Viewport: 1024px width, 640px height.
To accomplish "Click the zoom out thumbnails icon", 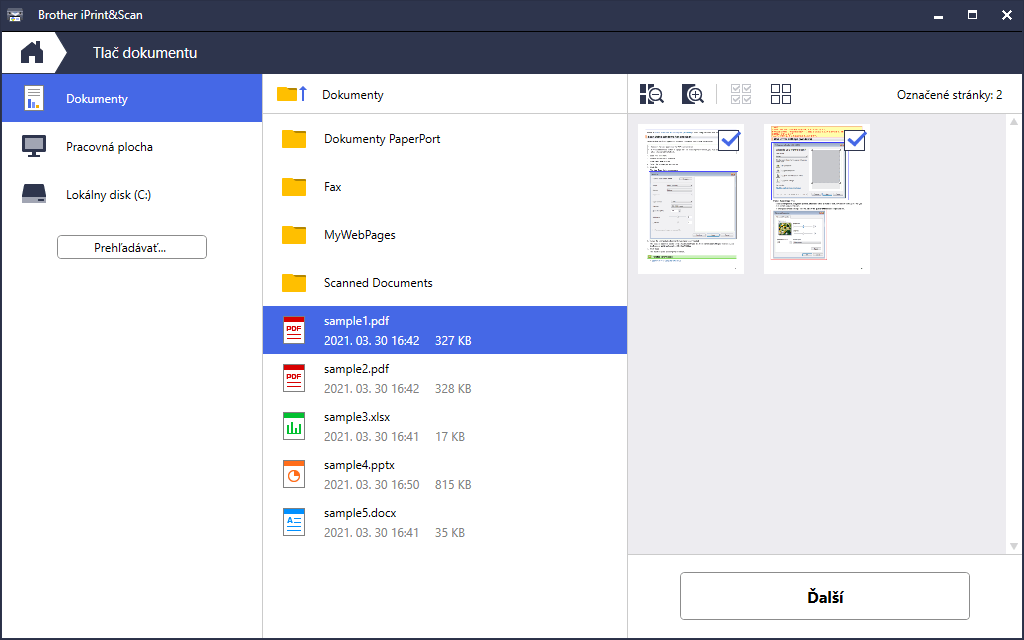I will (652, 95).
